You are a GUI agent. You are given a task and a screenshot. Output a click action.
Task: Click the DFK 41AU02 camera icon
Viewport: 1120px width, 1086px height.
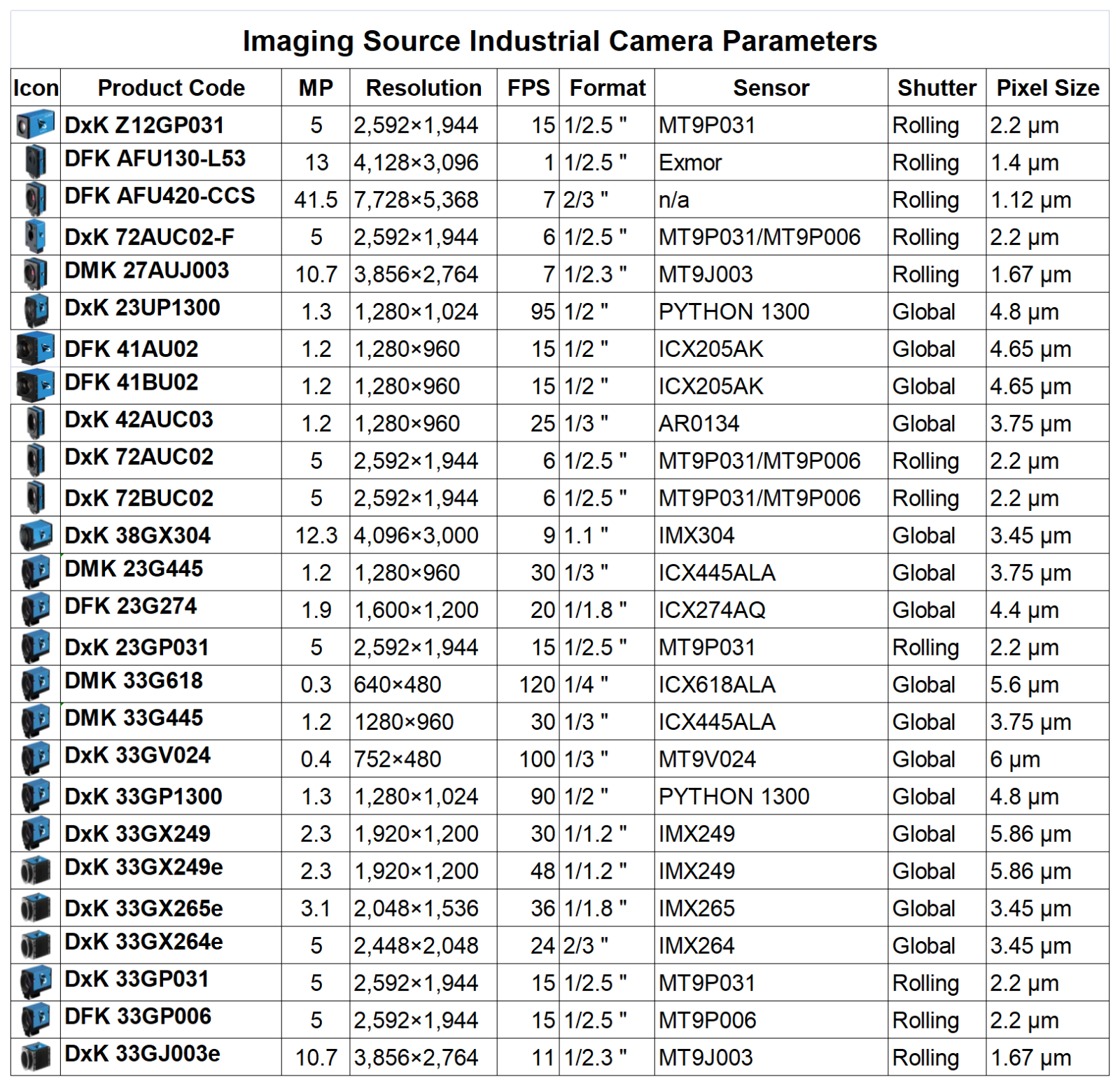[x=36, y=348]
